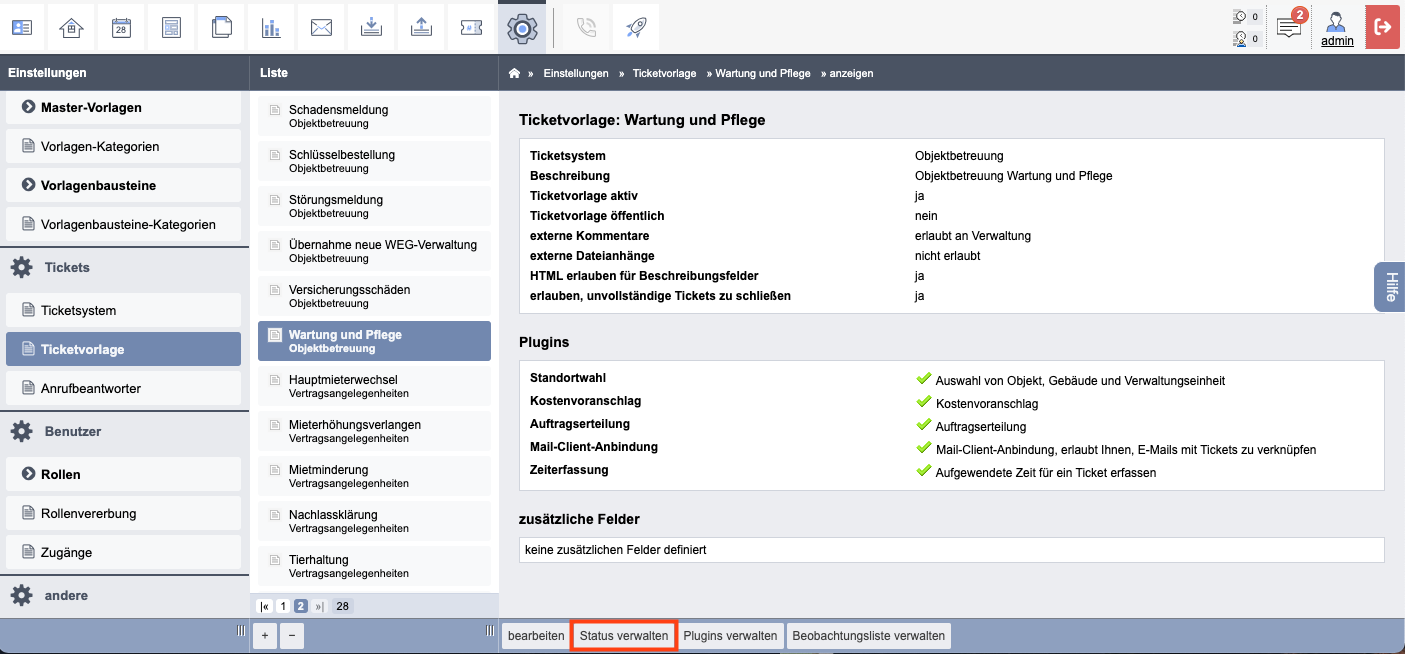Click the red logout icon
The width and height of the screenshot is (1405, 654).
1383,27
